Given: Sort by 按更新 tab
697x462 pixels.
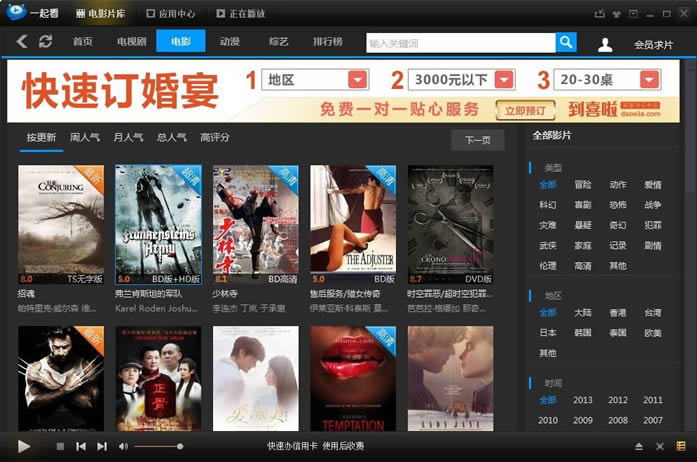Looking at the screenshot, I should click(x=41, y=138).
